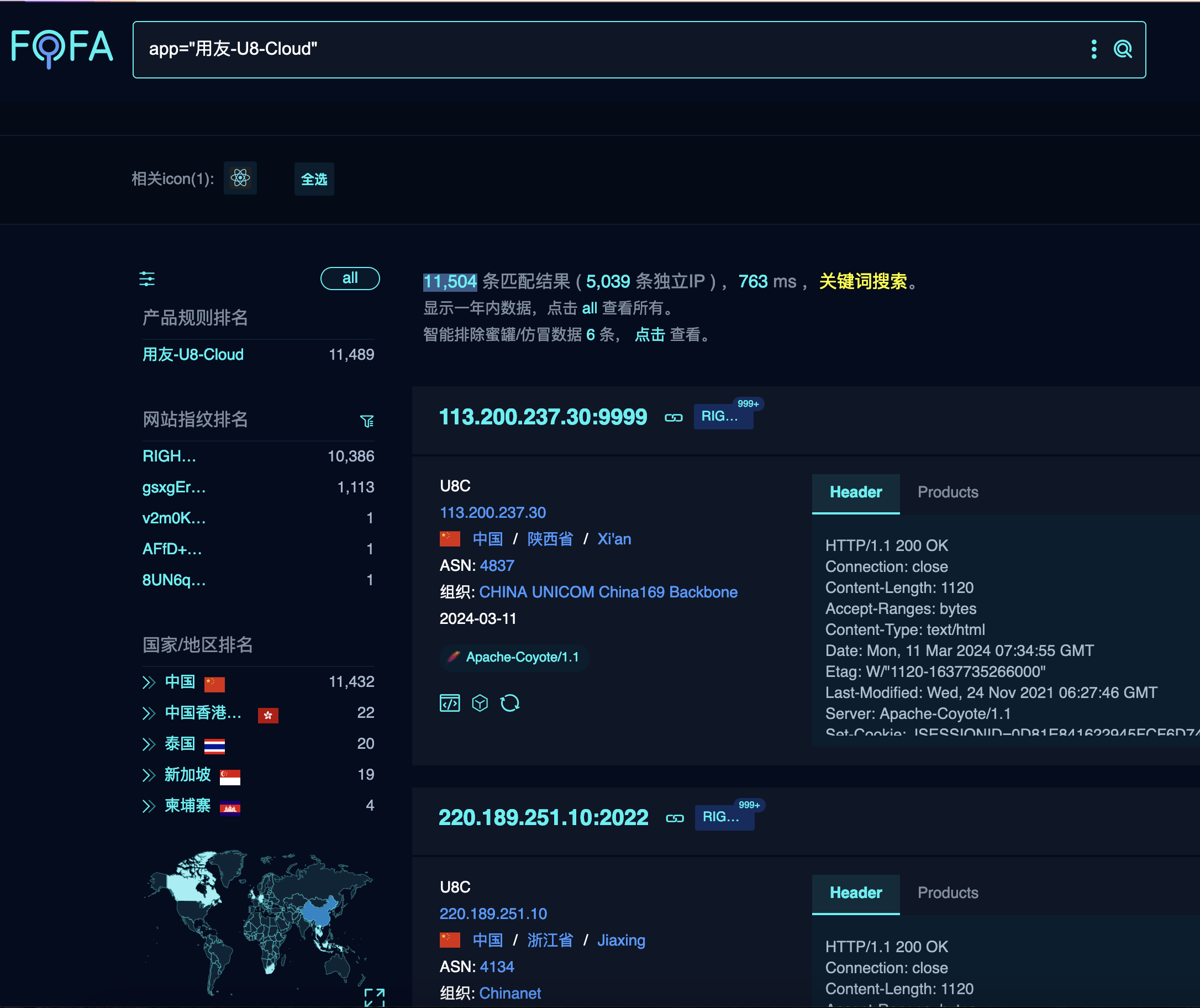The height and width of the screenshot is (1008, 1200).
Task: Switch to the Products tab on first result
Action: click(948, 492)
